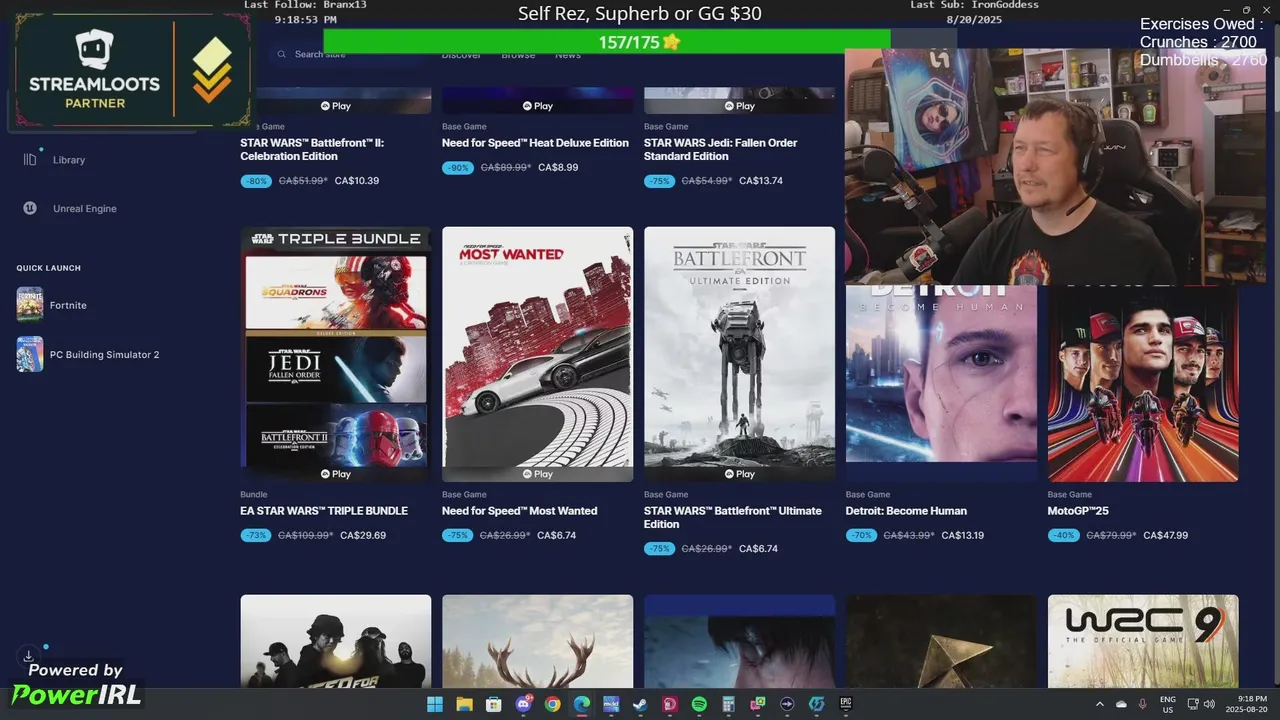The height and width of the screenshot is (720, 1280).
Task: Click the Epic Games Launcher taskbar icon
Action: pos(845,704)
